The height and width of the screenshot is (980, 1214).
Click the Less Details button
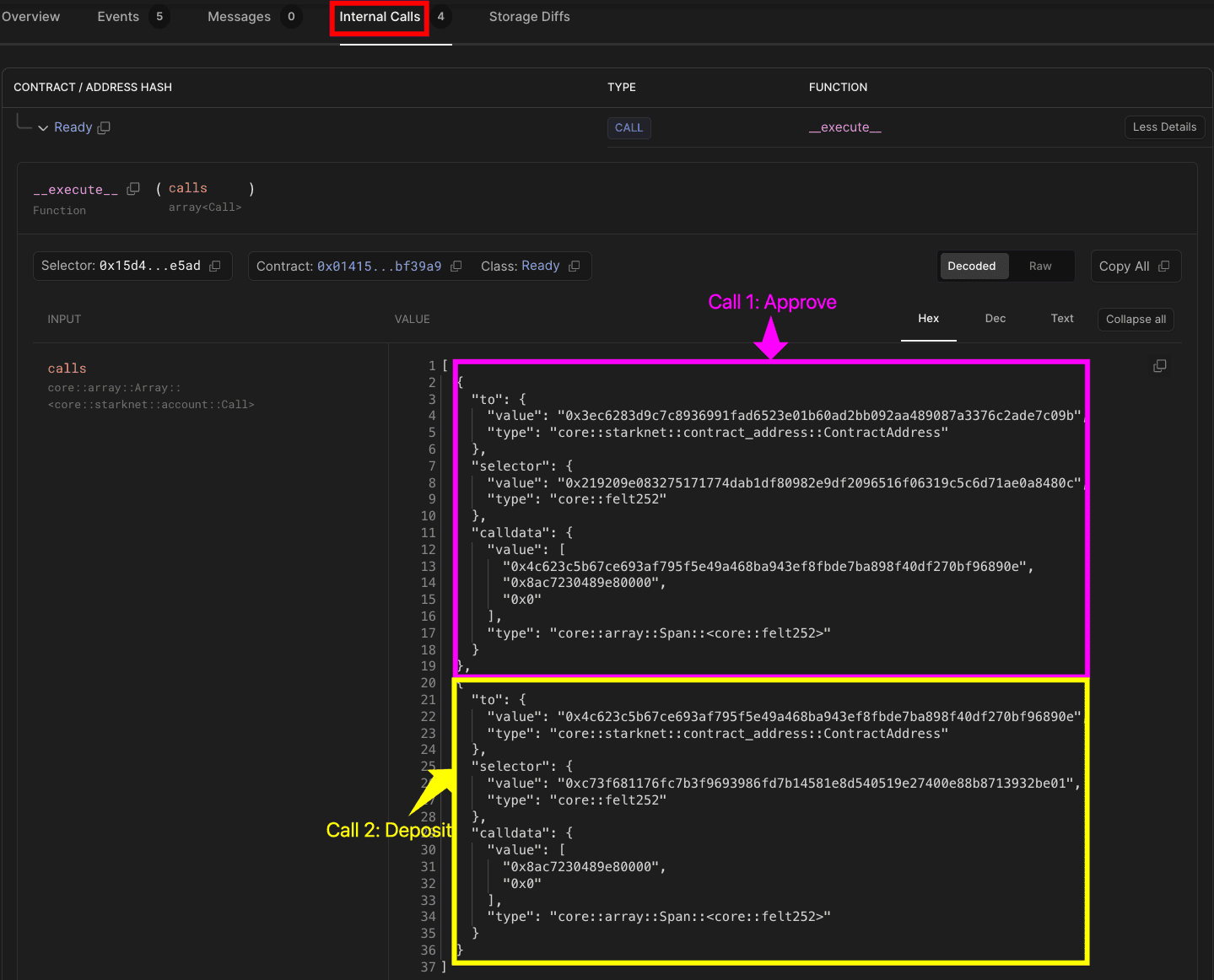coord(1164,127)
